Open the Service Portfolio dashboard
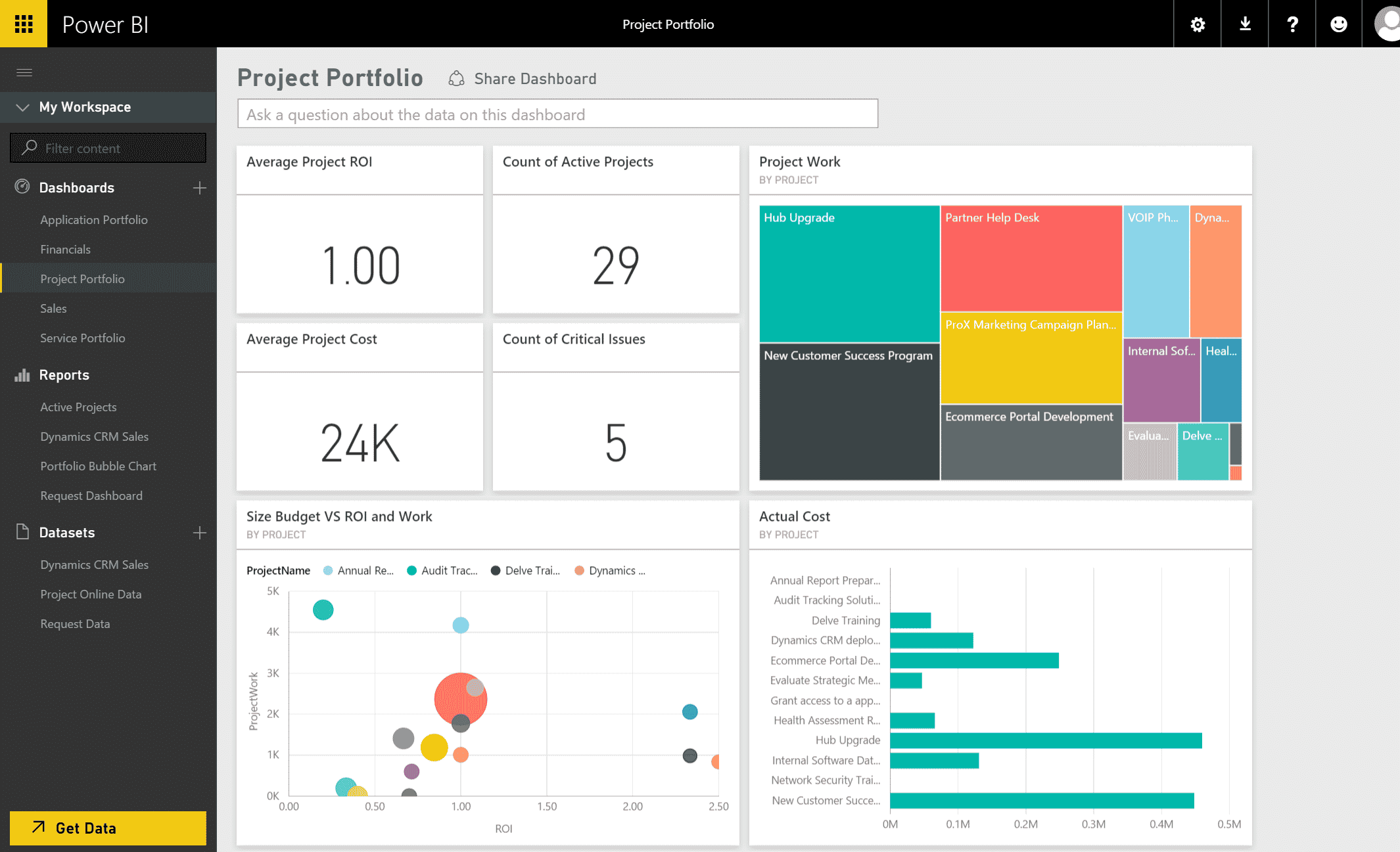This screenshot has width=1400, height=852. pos(83,338)
